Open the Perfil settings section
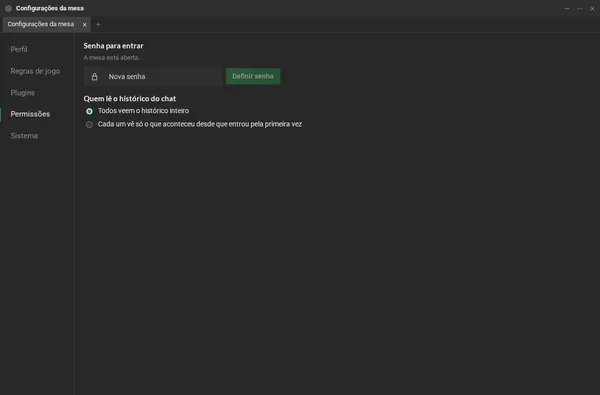Viewport: 600px width, 395px height. (x=19, y=49)
